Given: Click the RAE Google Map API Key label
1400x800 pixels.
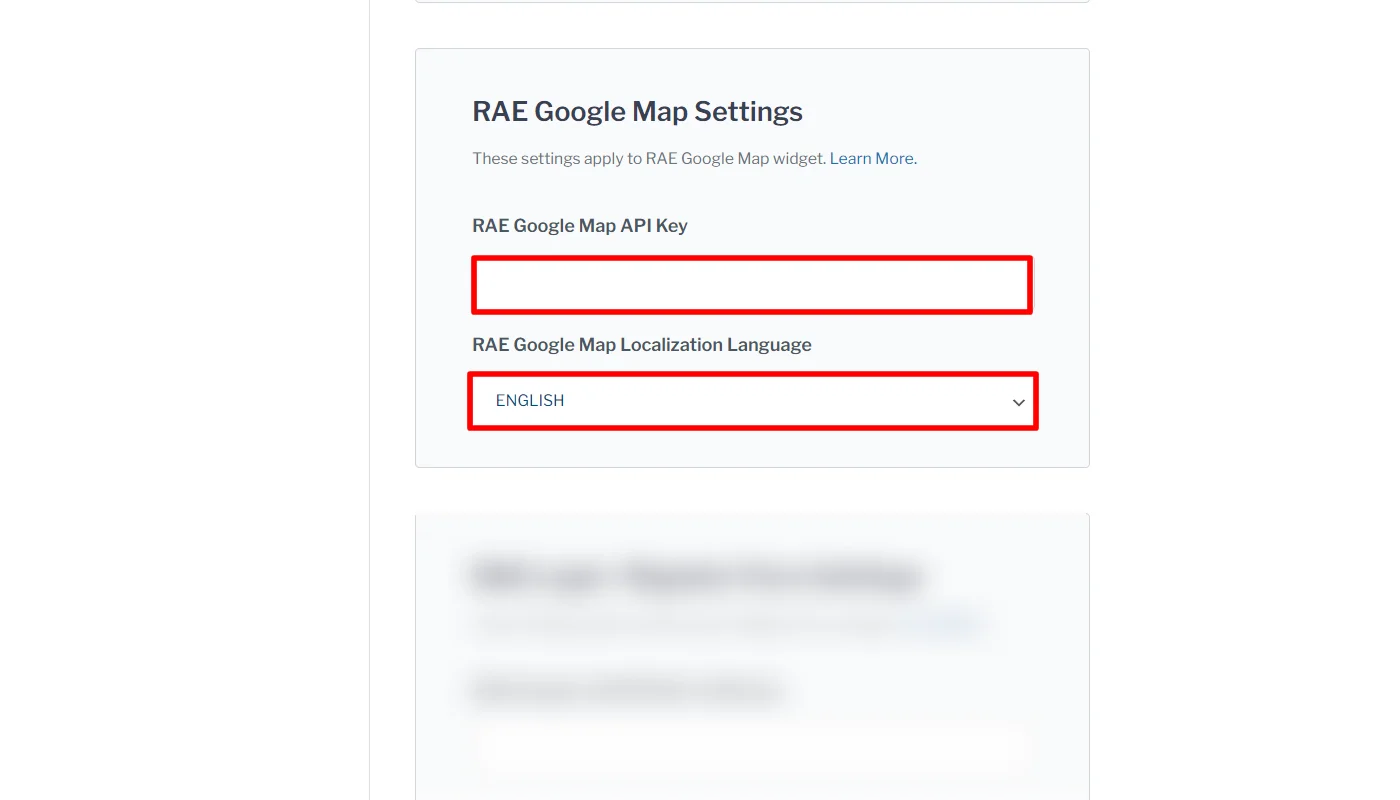Looking at the screenshot, I should pyautogui.click(x=580, y=225).
